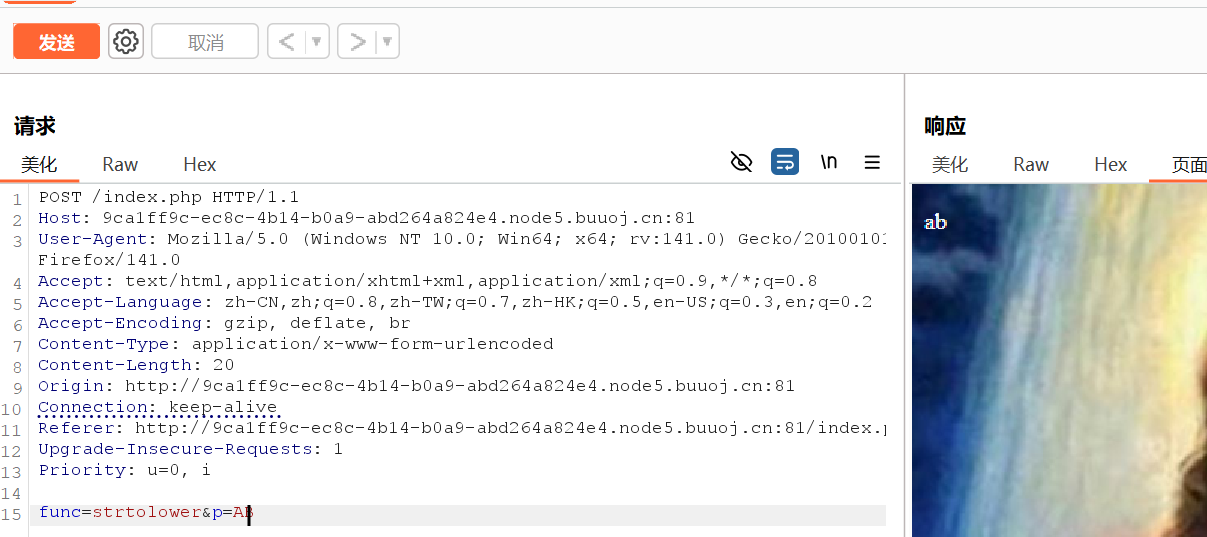Select the request 美化 pretty tab
Viewport: 1207px width, 537px height.
tap(40, 165)
